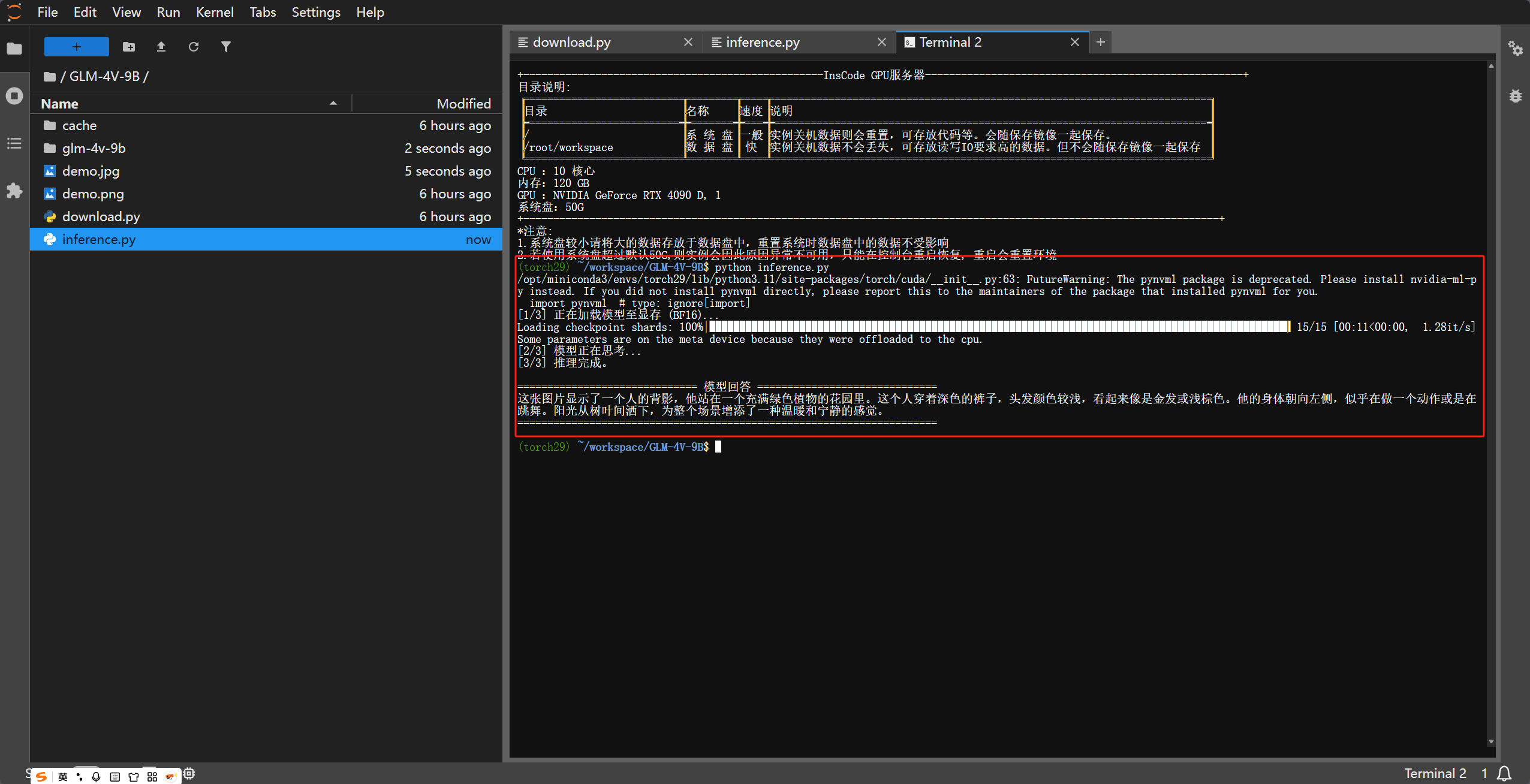Toggle the file filter funnel icon

click(x=226, y=47)
